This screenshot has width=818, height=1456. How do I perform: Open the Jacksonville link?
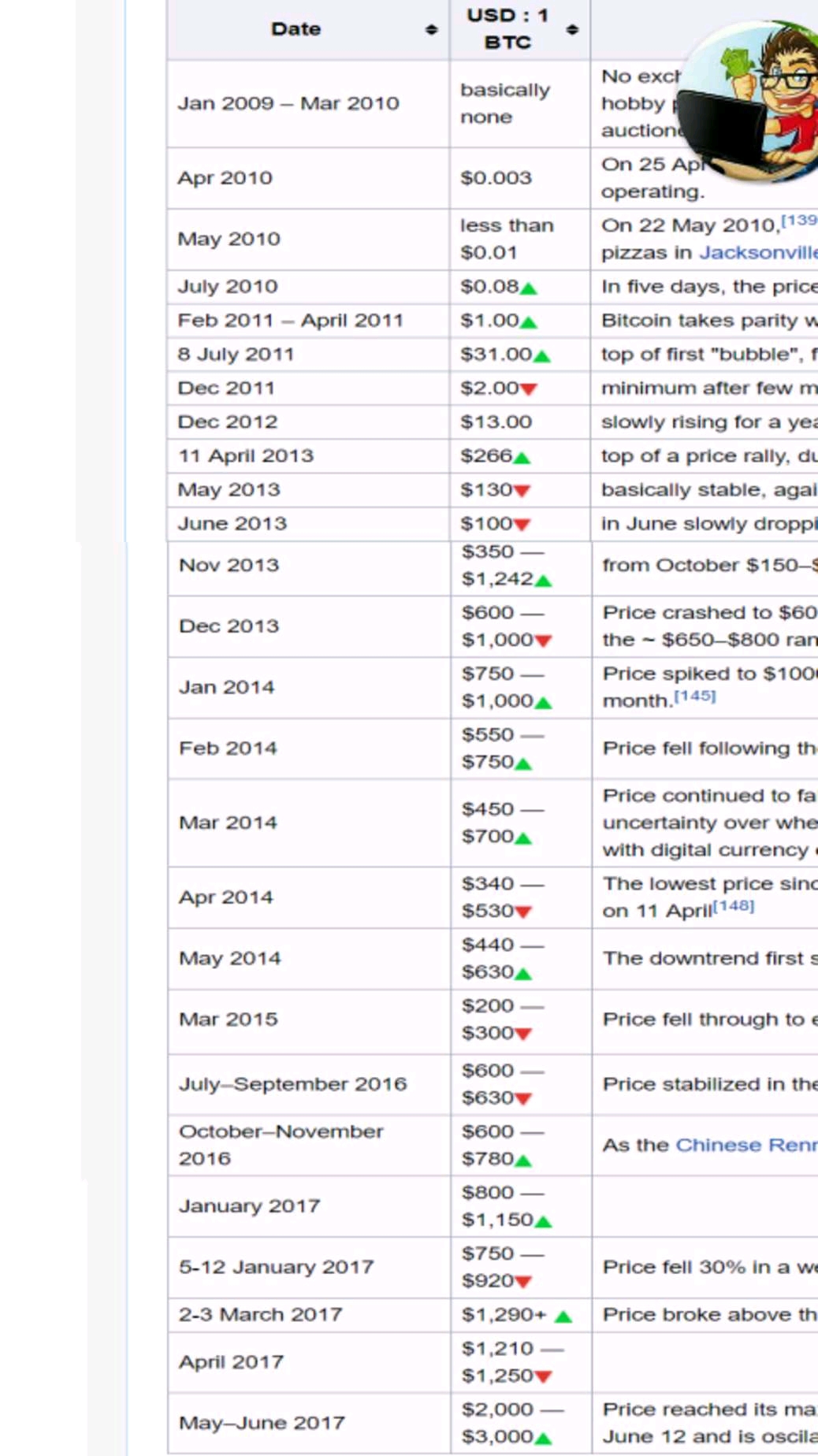pyautogui.click(x=758, y=252)
